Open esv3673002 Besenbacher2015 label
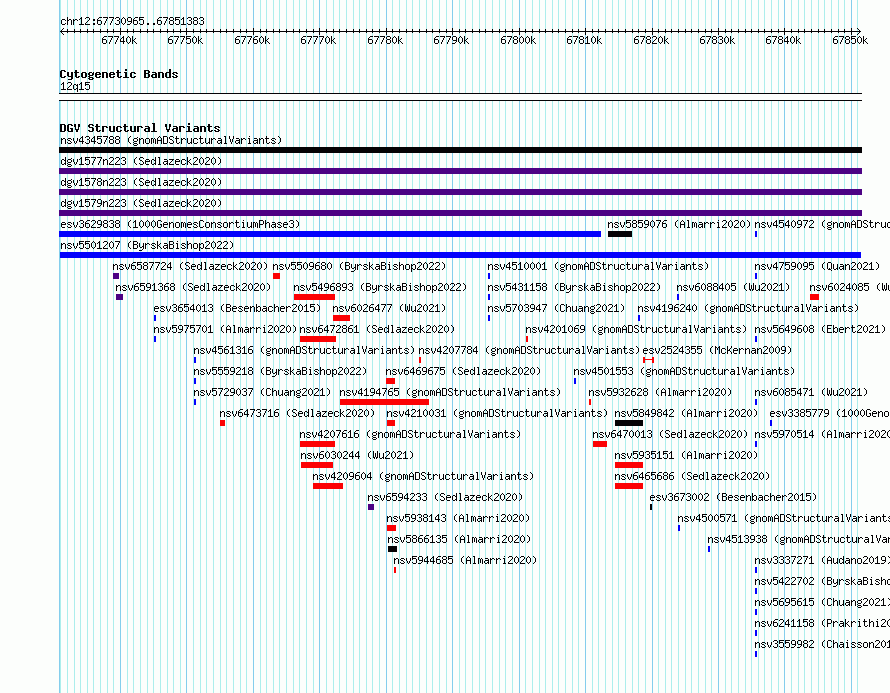Viewport: 890px width, 693px height. [x=733, y=497]
